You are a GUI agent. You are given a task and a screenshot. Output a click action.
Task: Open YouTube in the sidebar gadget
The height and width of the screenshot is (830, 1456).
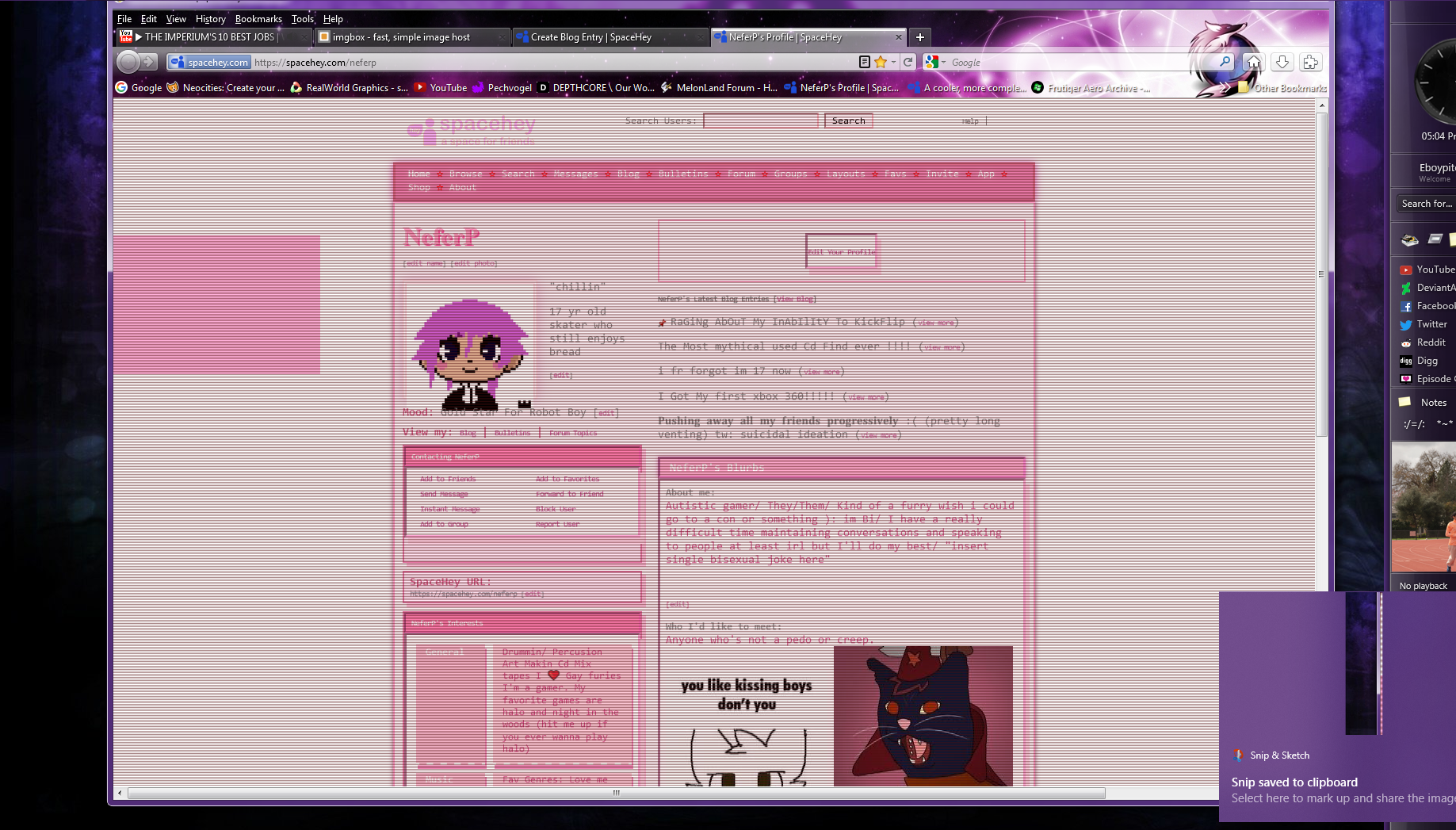[1427, 270]
